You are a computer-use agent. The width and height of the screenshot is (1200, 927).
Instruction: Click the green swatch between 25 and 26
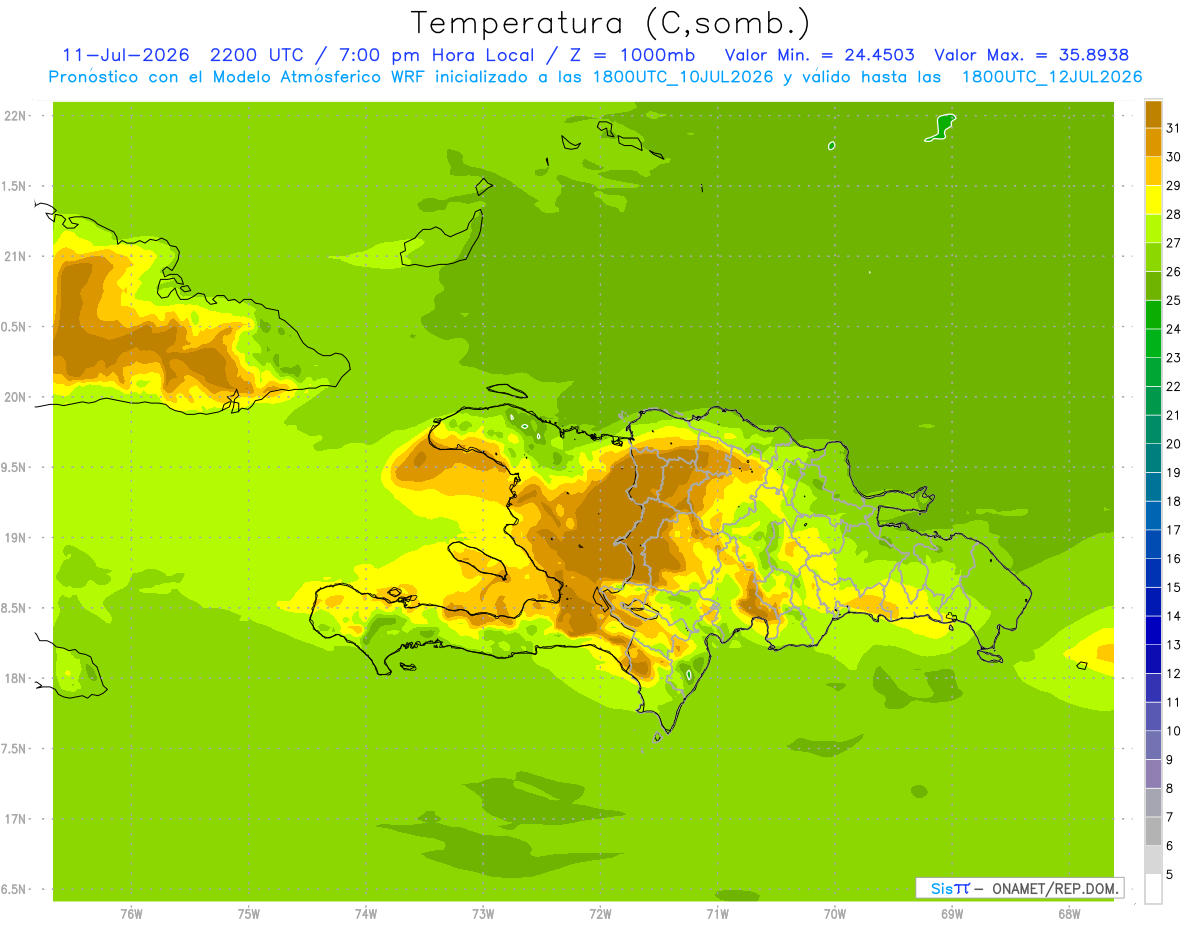pos(1153,286)
